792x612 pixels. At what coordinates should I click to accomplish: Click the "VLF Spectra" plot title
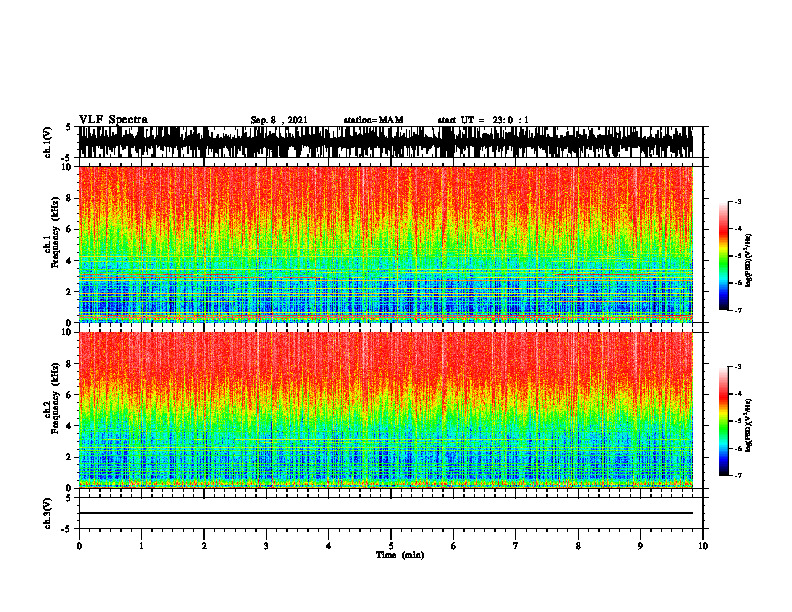point(113,120)
